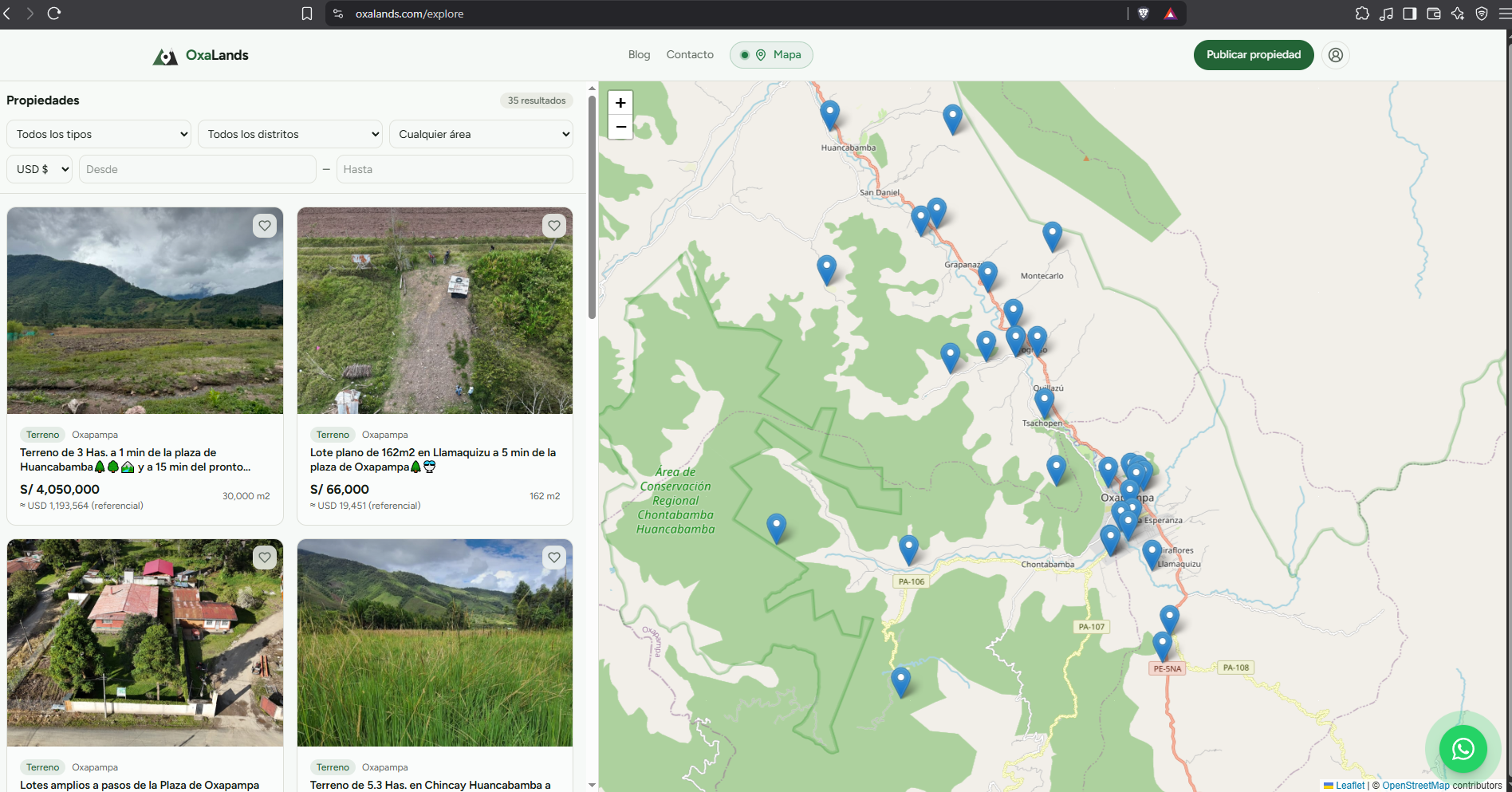Image resolution: width=1512 pixels, height=792 pixels.
Task: Open the Cualquier área dropdown
Action: (482, 134)
